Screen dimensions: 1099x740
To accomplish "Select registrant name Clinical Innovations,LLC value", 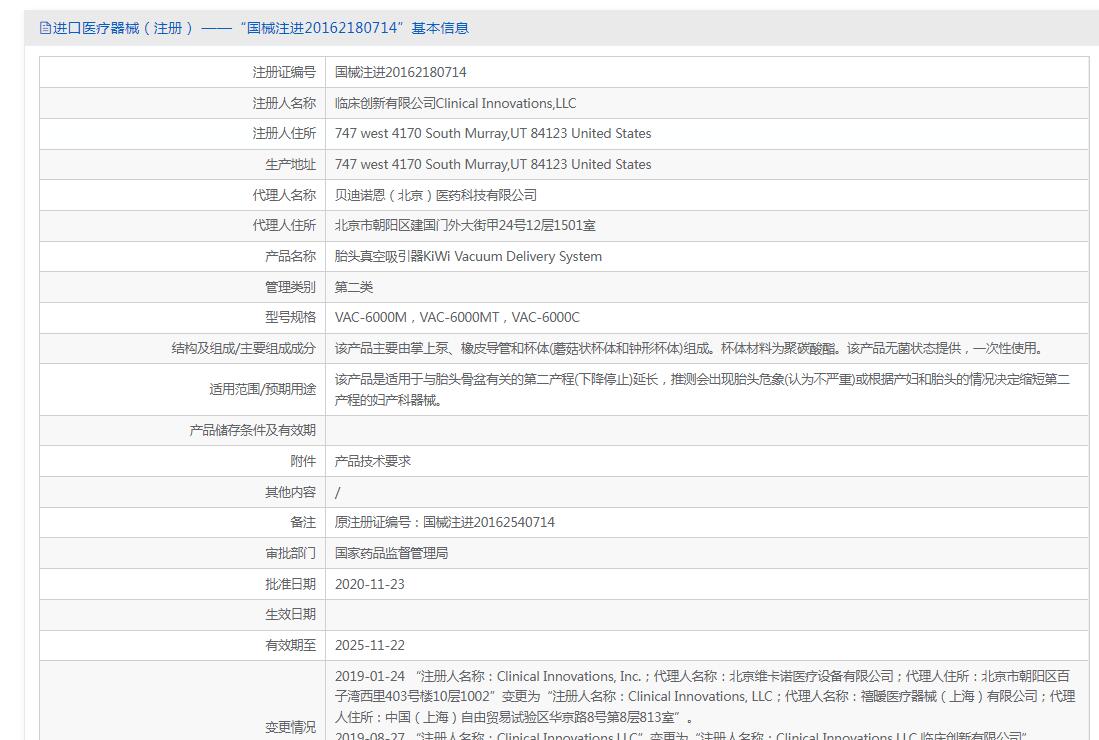I will point(455,103).
